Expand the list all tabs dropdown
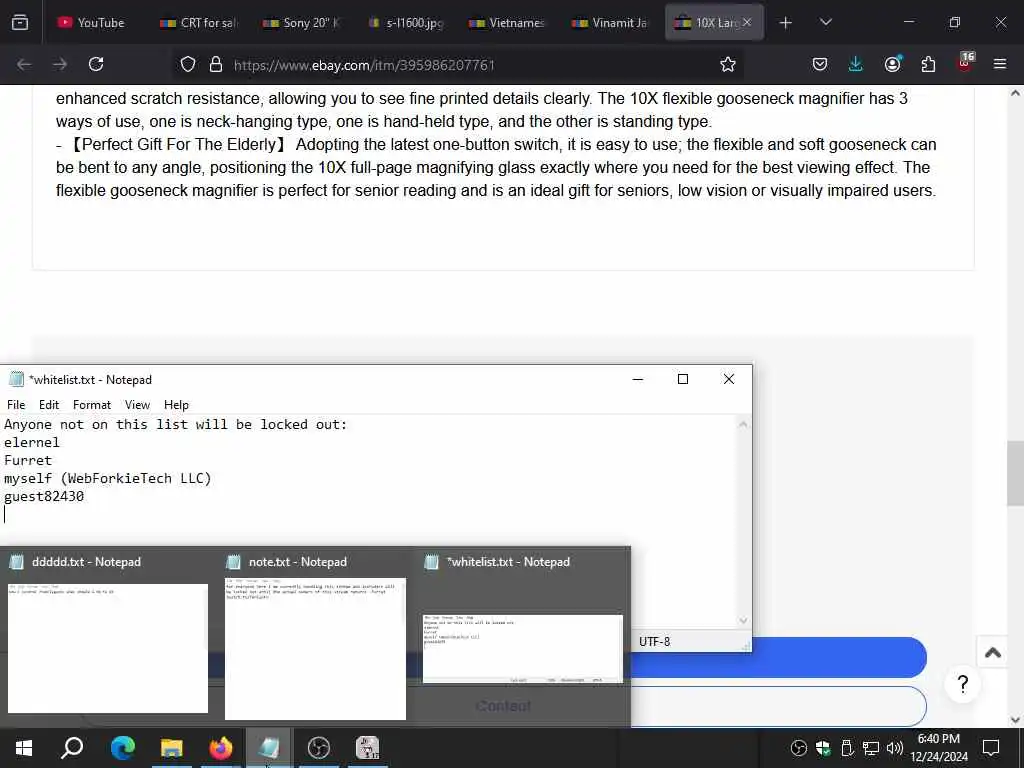Viewport: 1024px width, 768px height. 825,22
